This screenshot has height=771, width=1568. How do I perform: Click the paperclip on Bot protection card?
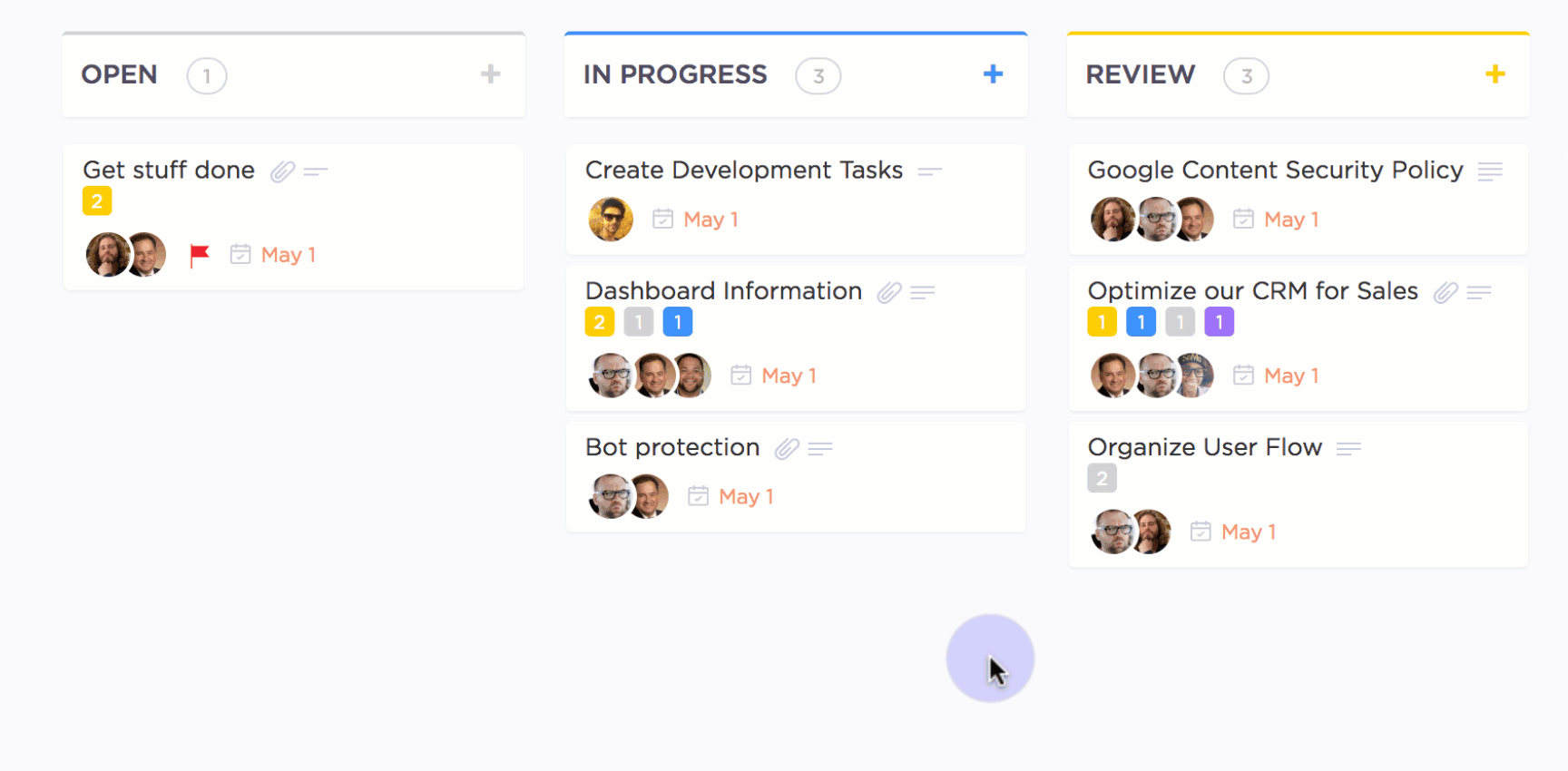tap(787, 449)
